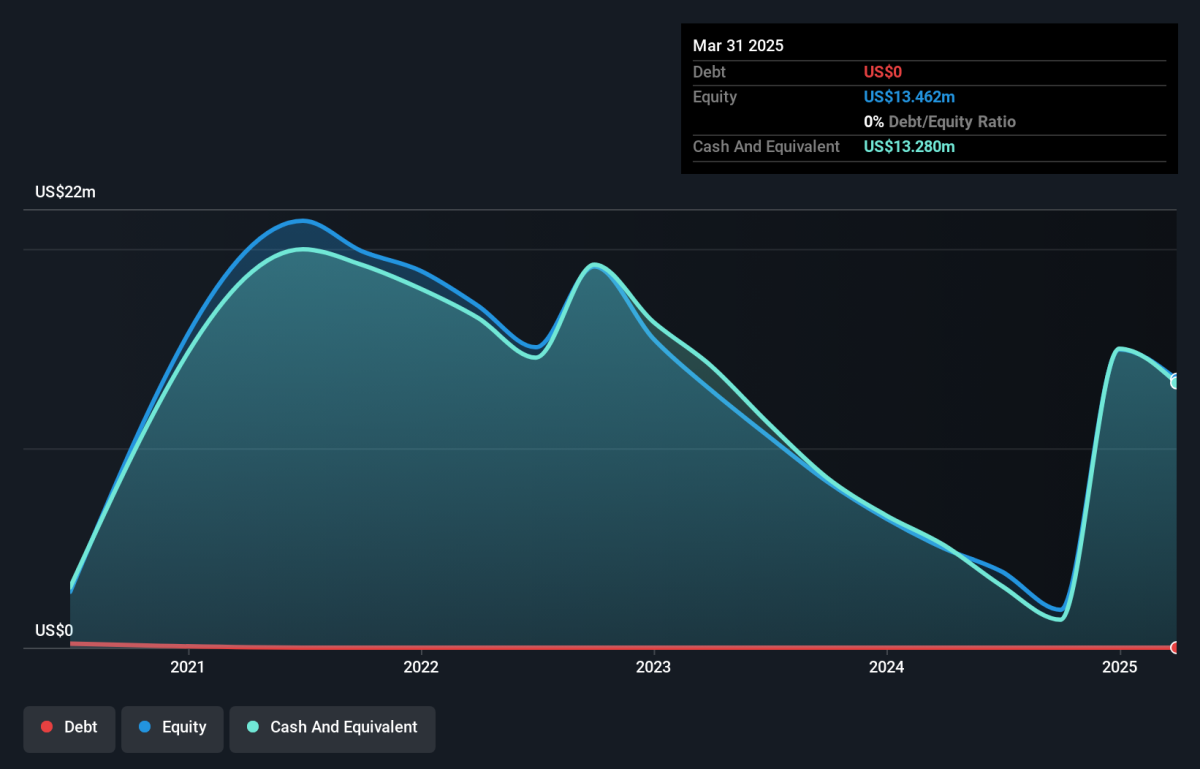
Task: Click the 2022 x-axis label
Action: (x=421, y=667)
